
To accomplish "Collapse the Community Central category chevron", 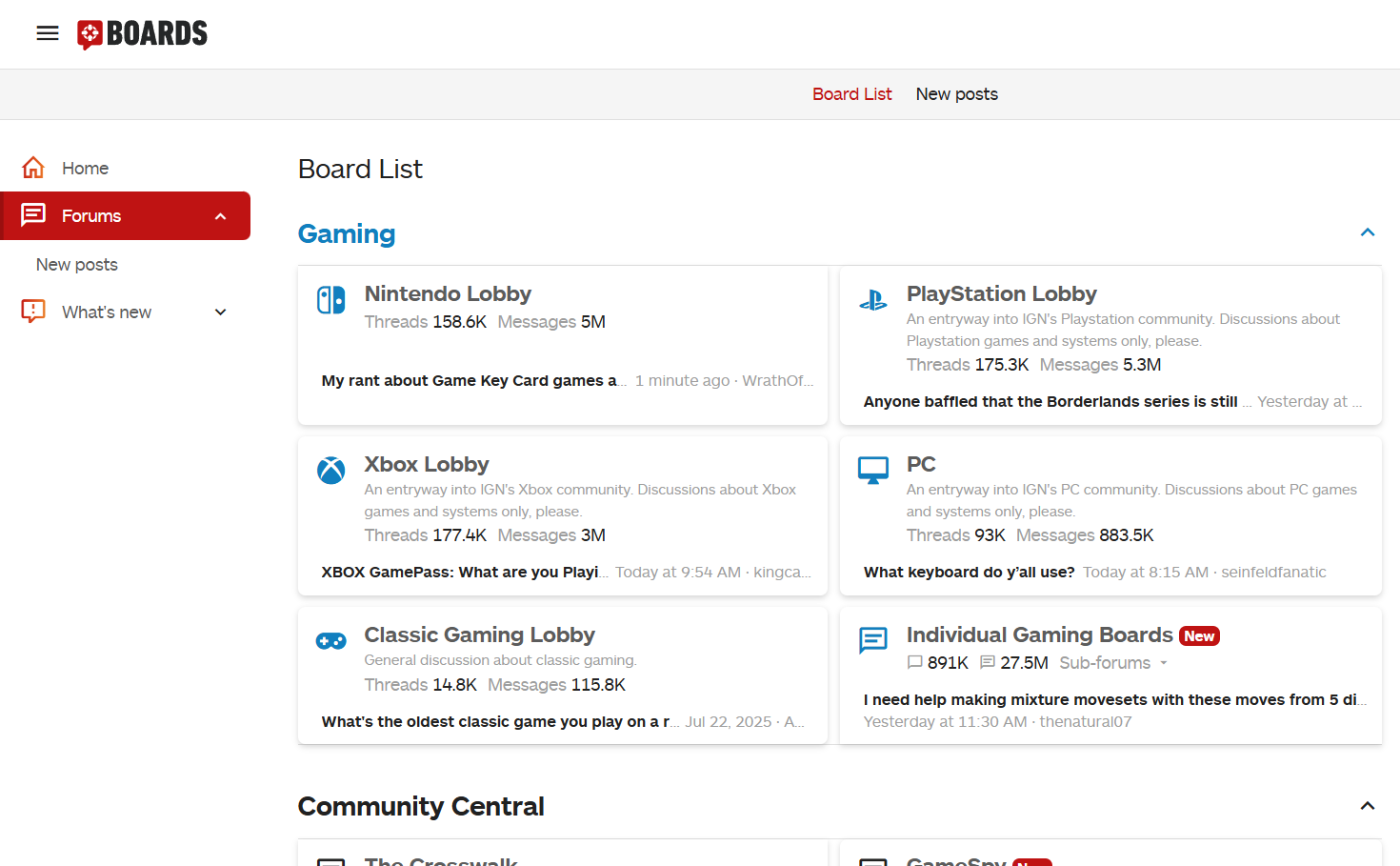I will (x=1368, y=806).
